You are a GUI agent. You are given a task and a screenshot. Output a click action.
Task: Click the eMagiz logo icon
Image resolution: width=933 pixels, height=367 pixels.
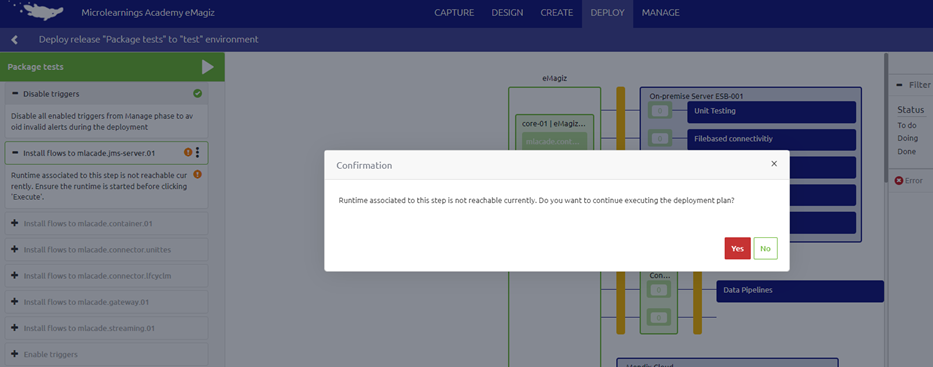(x=37, y=11)
